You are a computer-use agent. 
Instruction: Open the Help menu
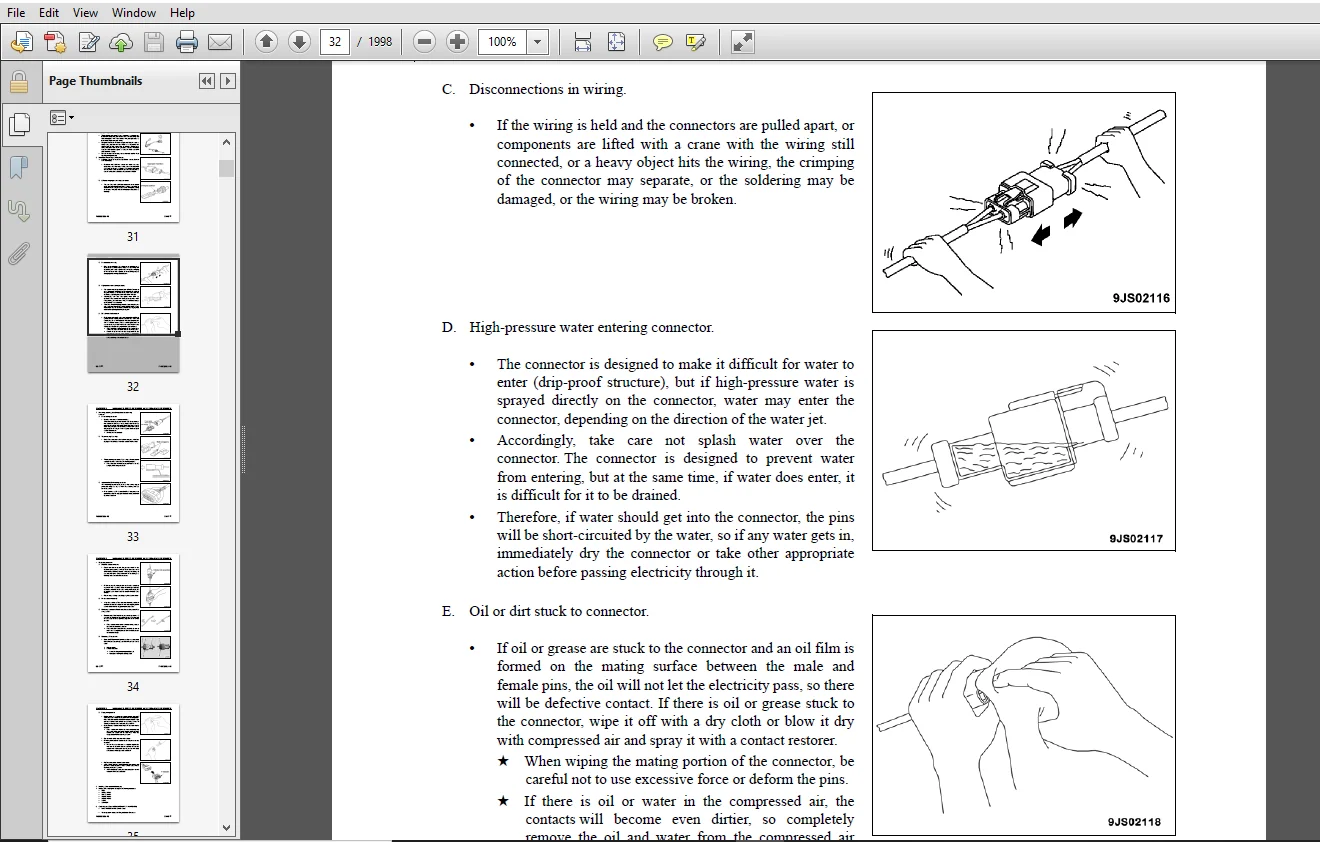[182, 13]
